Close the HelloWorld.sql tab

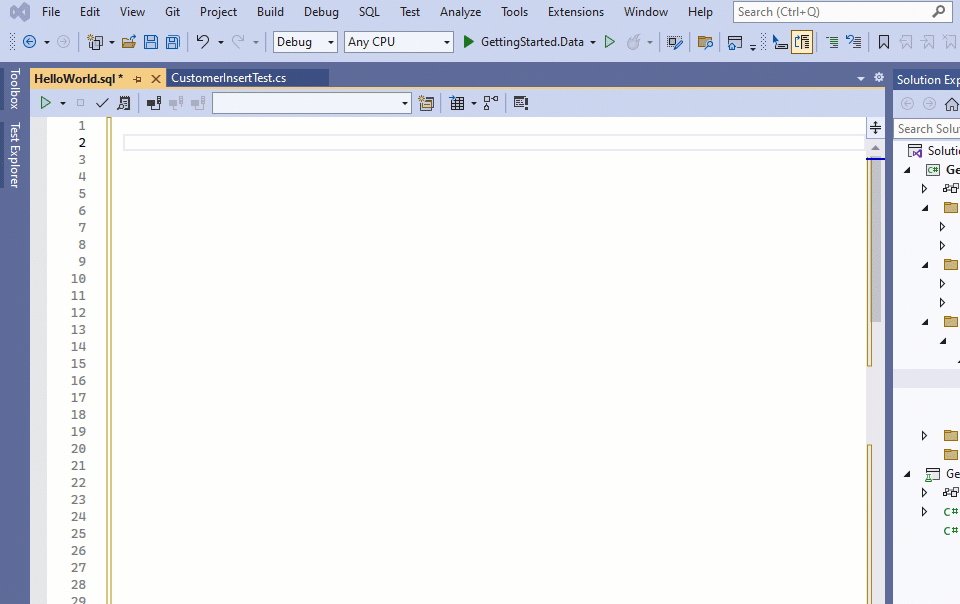(156, 79)
